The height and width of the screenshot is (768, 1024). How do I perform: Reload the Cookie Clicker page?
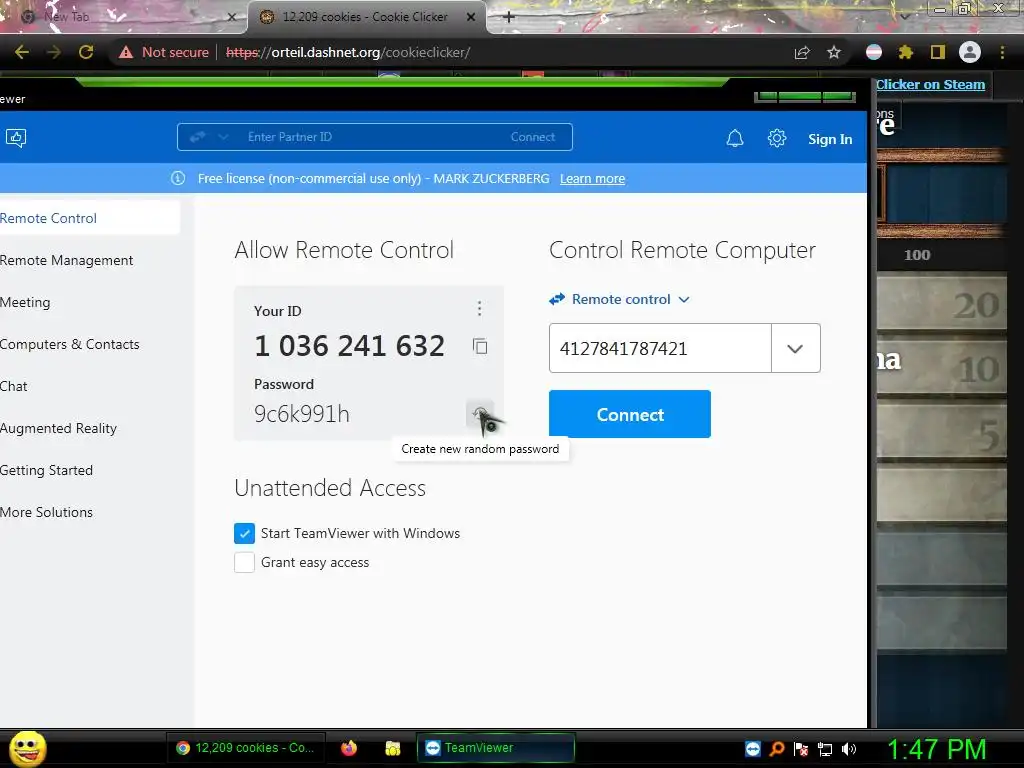coord(86,52)
